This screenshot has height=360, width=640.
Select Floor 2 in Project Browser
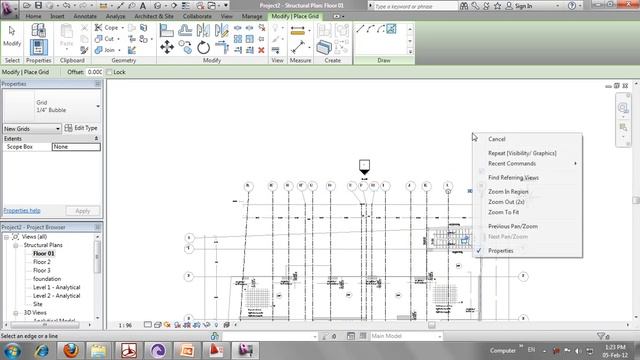42,262
